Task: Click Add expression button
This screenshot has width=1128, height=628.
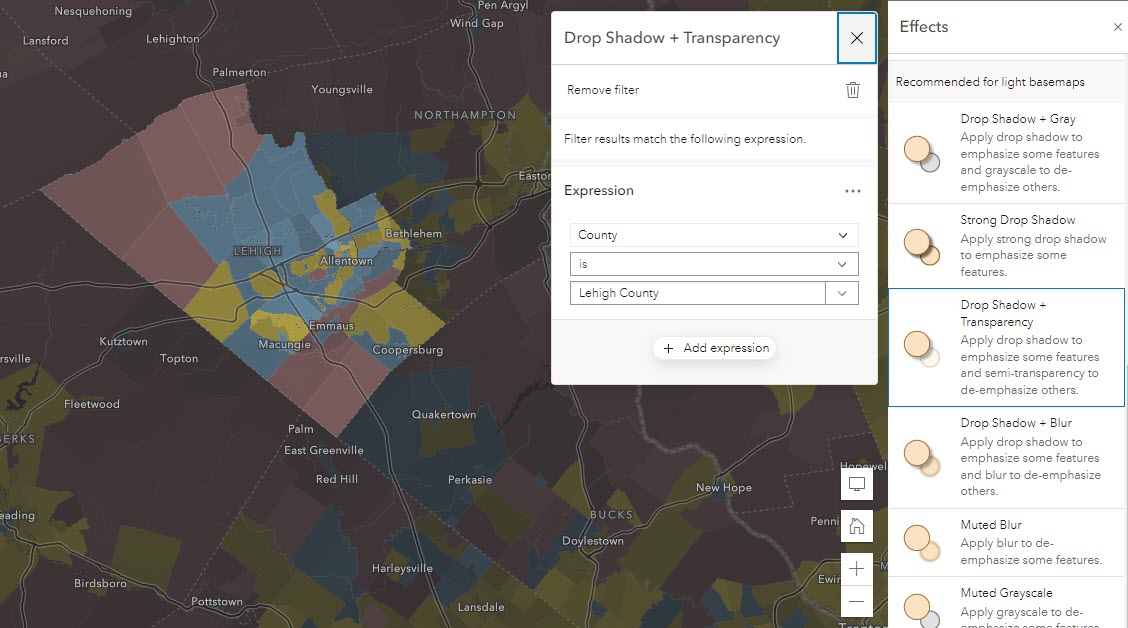Action: pyautogui.click(x=714, y=348)
